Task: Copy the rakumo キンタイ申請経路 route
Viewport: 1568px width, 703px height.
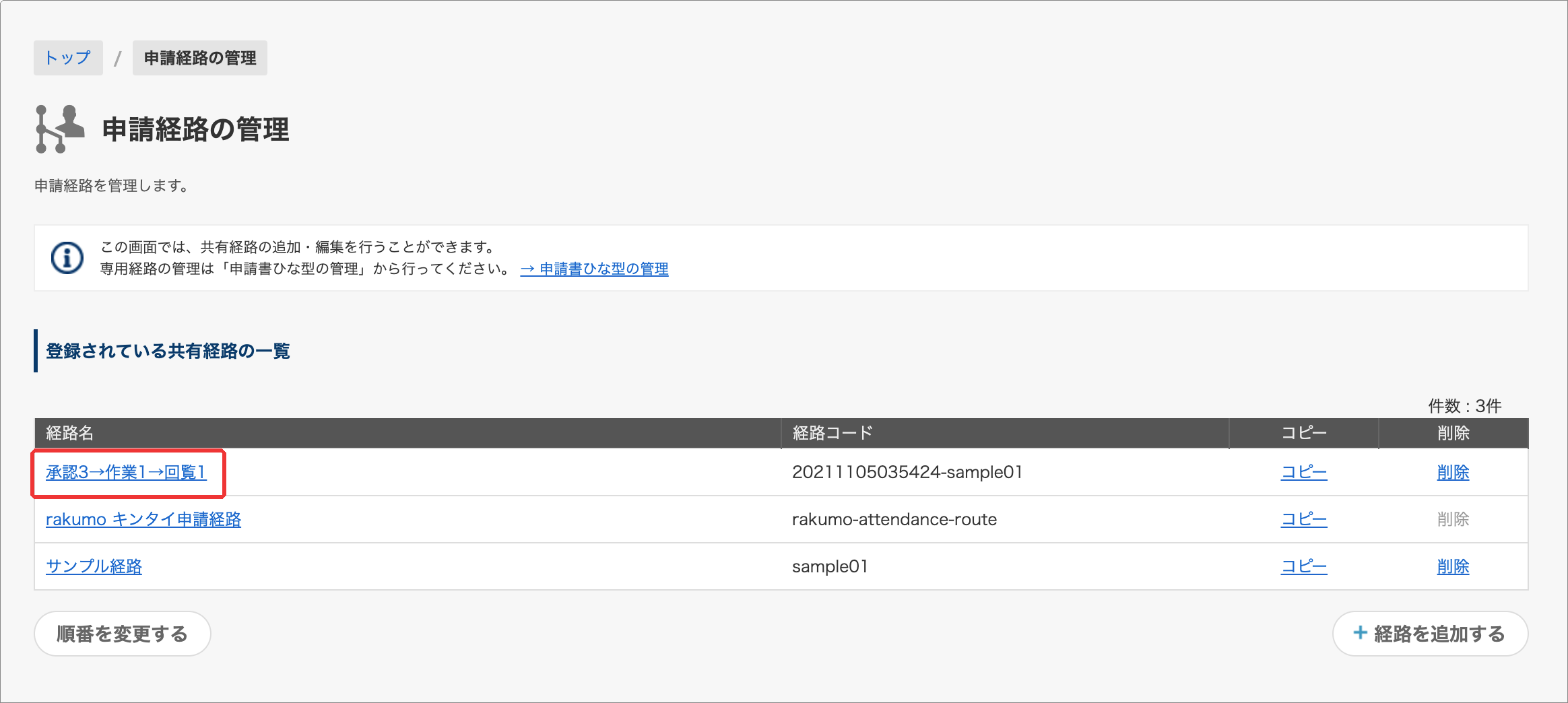Action: pos(1304,519)
